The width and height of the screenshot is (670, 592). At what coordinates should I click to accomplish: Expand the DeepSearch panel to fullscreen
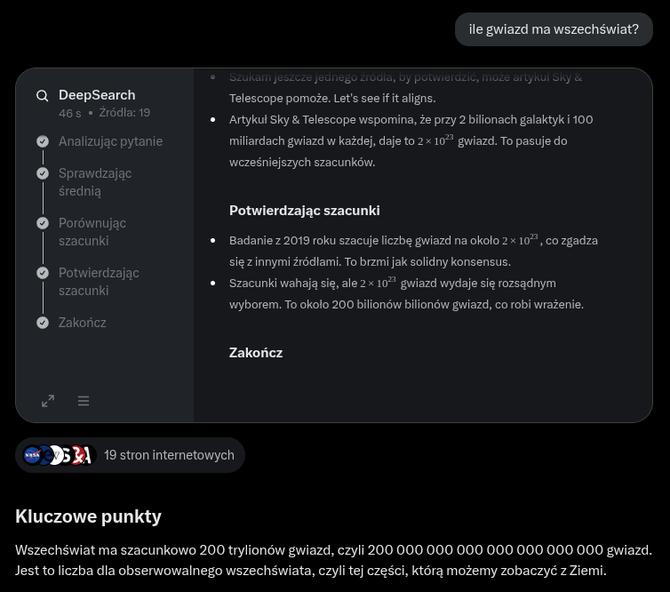point(48,401)
